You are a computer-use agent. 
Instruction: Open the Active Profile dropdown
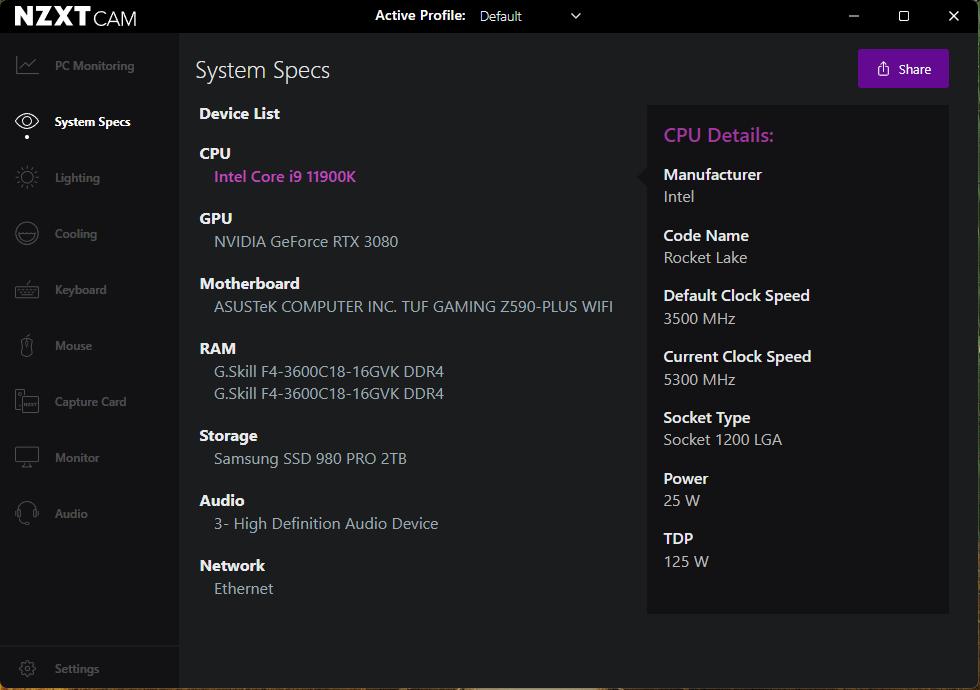coord(530,16)
